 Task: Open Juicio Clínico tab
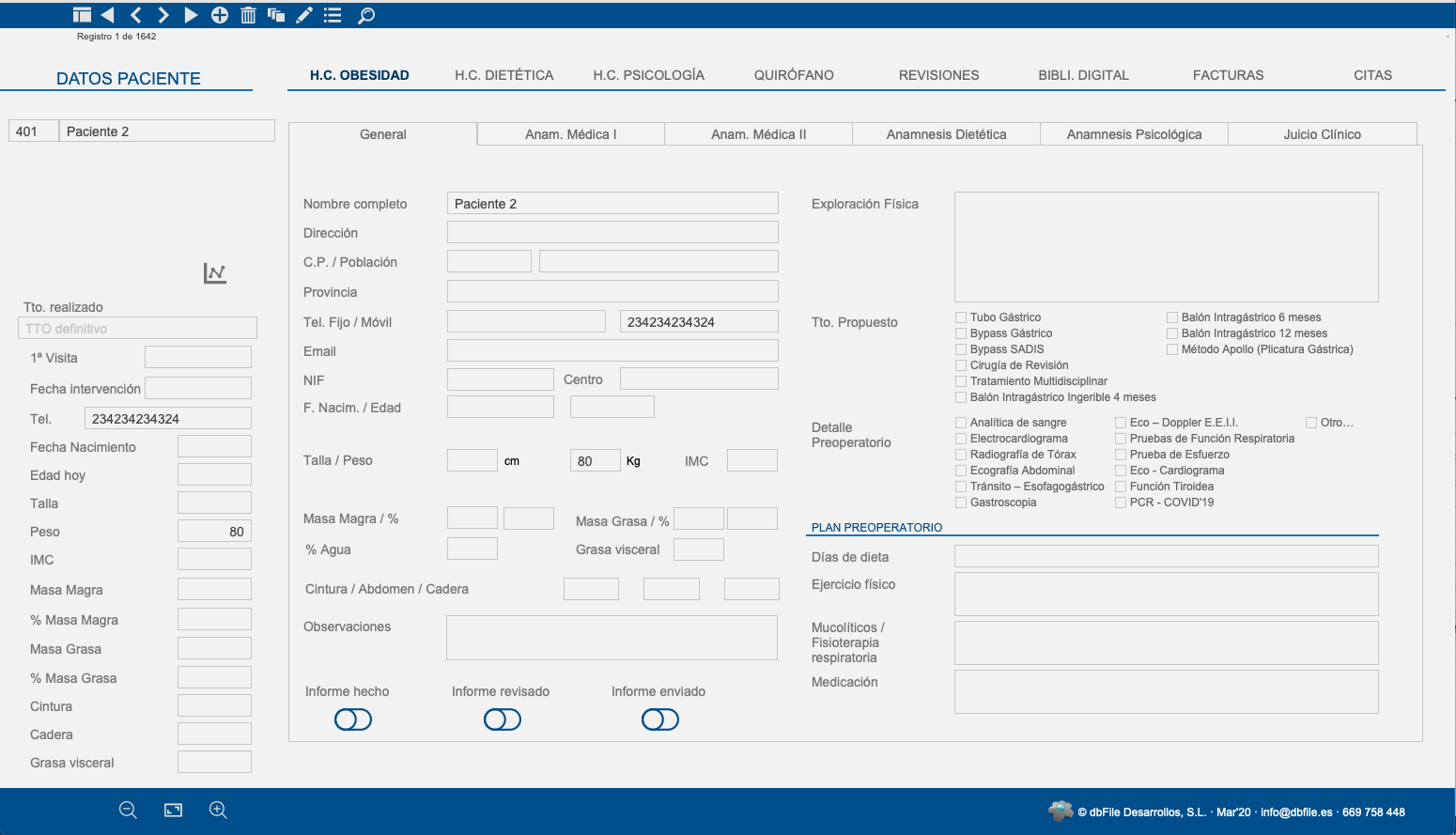click(x=1323, y=134)
